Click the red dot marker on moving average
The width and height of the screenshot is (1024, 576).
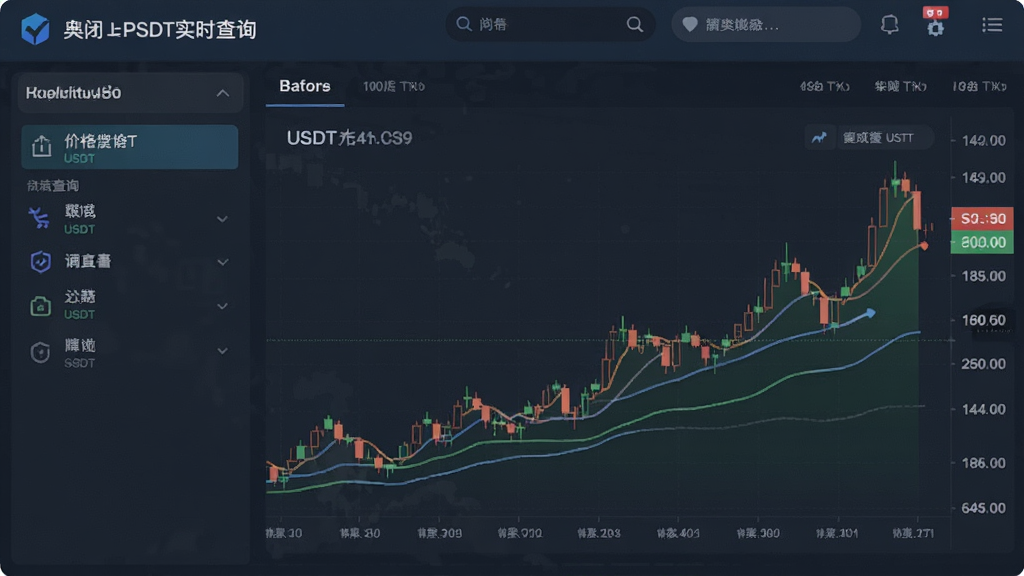coord(923,246)
